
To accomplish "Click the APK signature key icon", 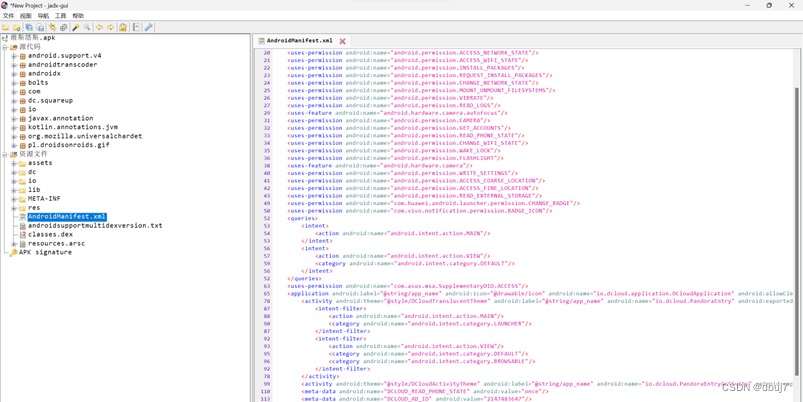I will click(x=13, y=252).
